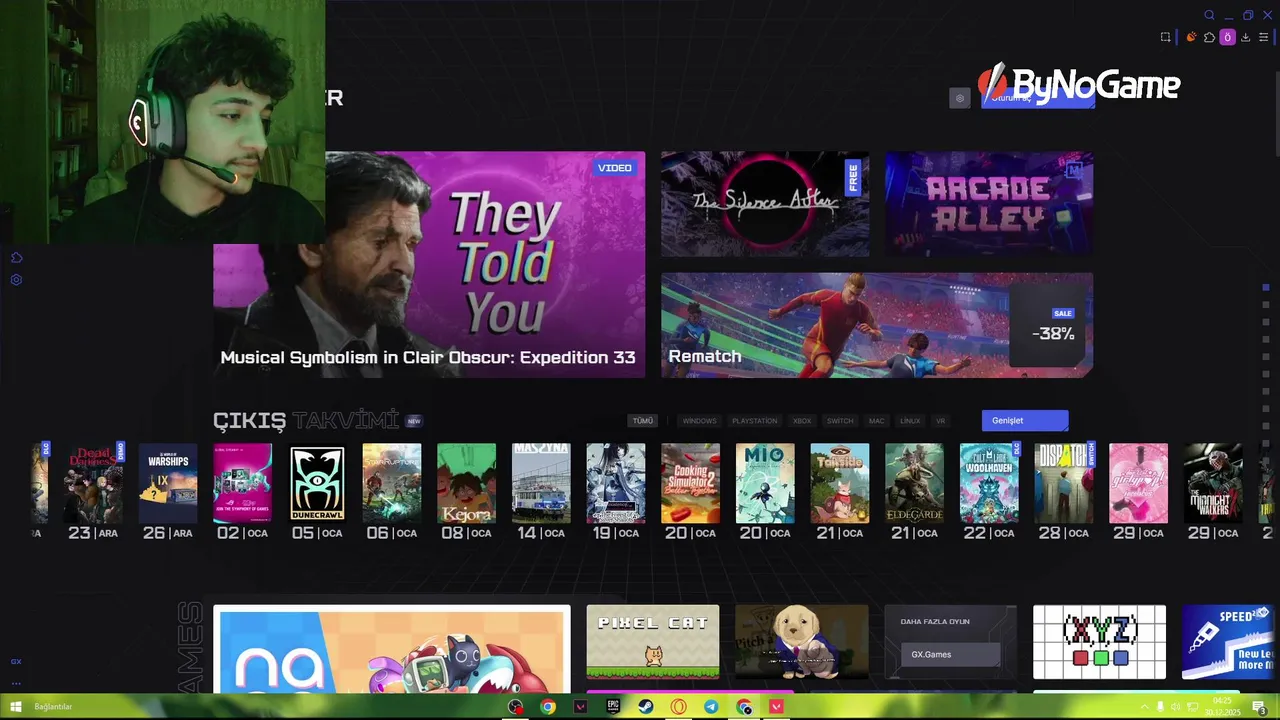Open the Kejora game 08 OCA
The image size is (1280, 720).
coord(466,484)
